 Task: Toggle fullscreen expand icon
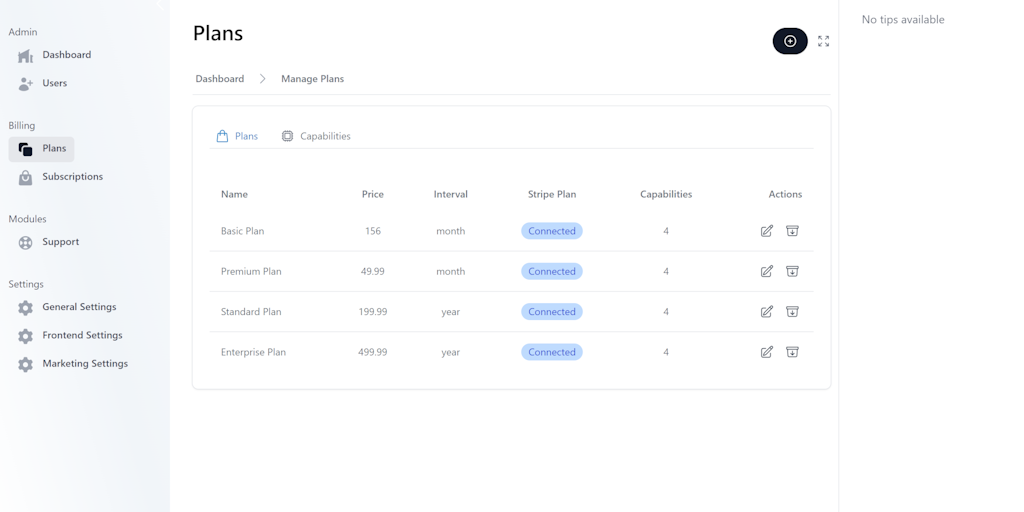coord(823,41)
